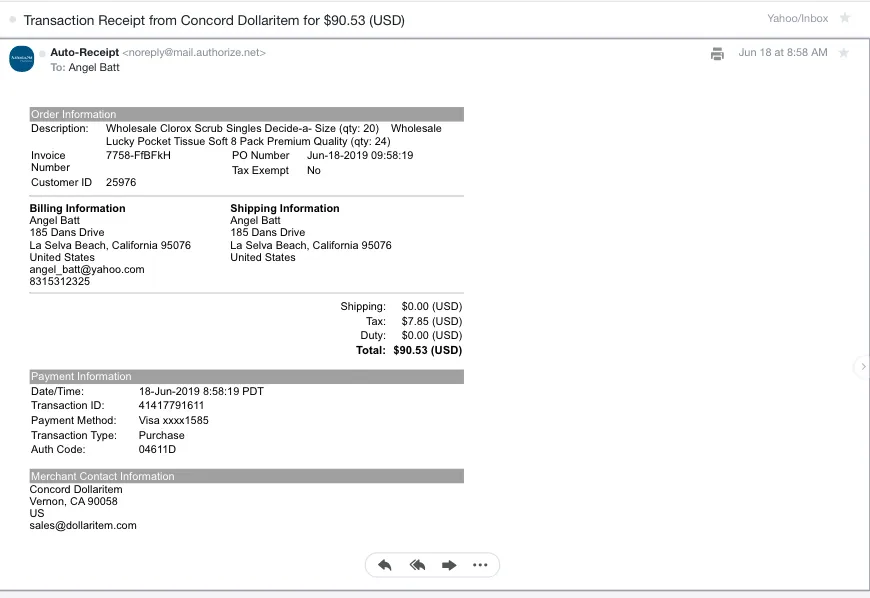Screen dimensions: 870x598
Task: Click the Reply arrow icon
Action: point(385,565)
